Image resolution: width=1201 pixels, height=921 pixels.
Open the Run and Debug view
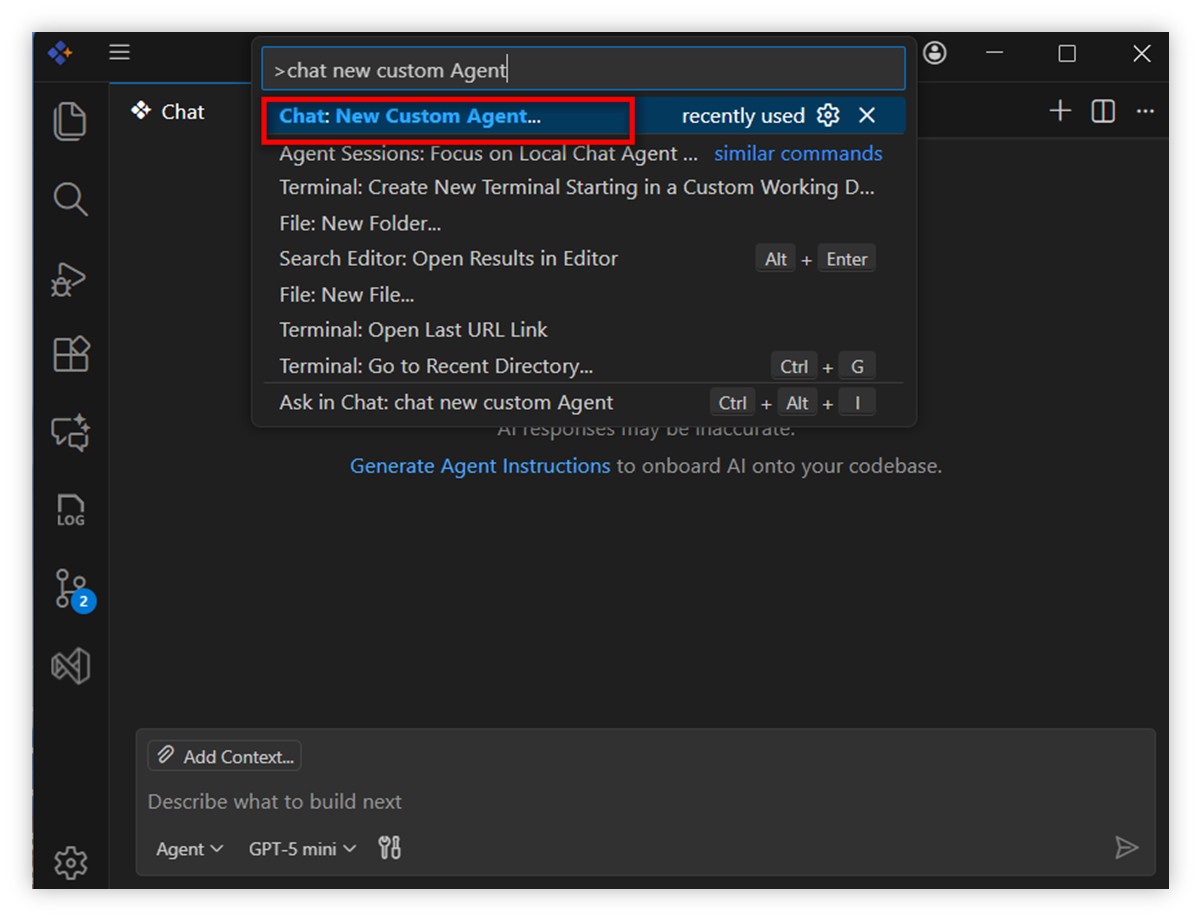point(70,279)
